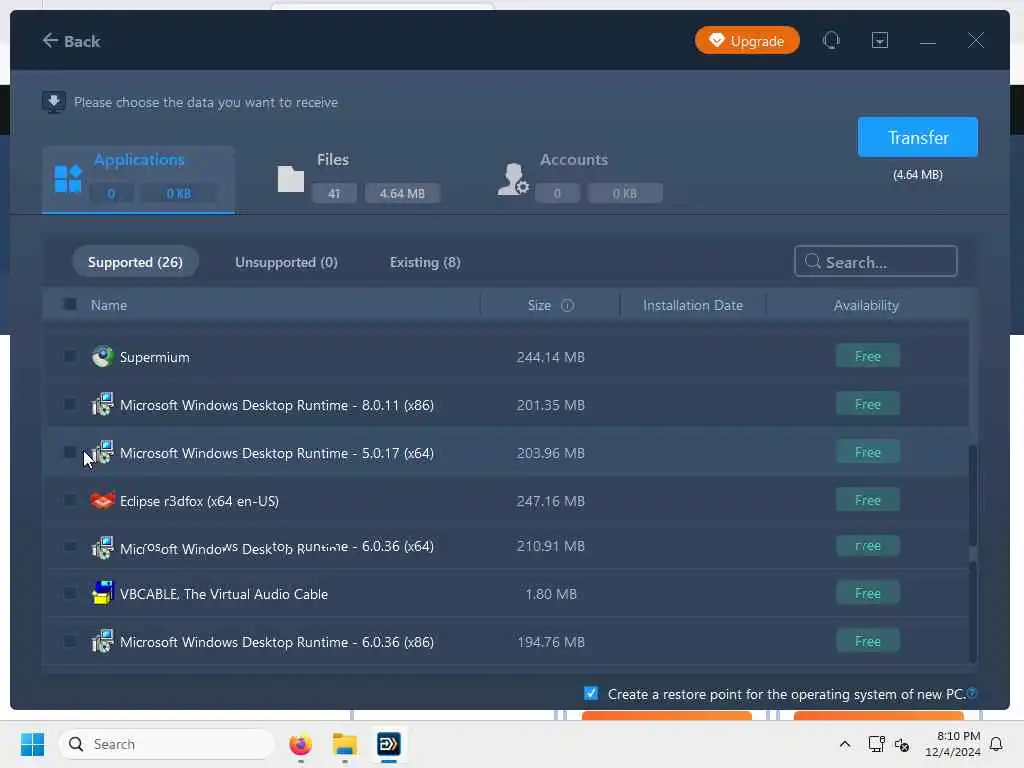Toggle Create a restore point checkbox

(590, 694)
